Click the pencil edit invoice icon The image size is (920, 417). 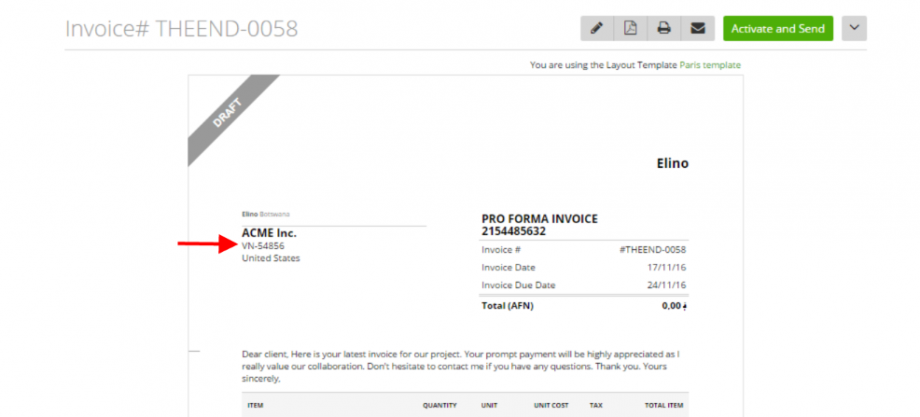coord(597,28)
